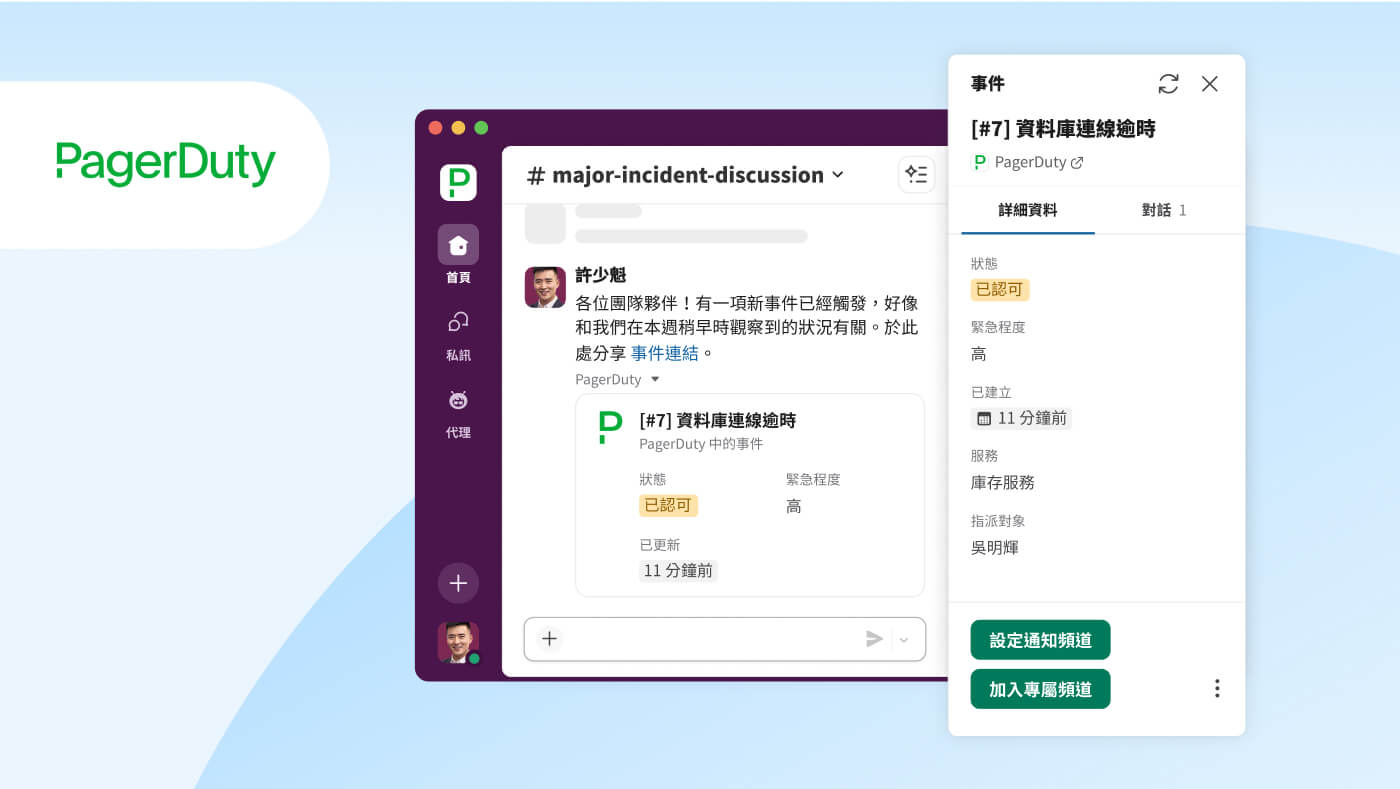Switch to the 詳細資料 tab

point(1028,210)
